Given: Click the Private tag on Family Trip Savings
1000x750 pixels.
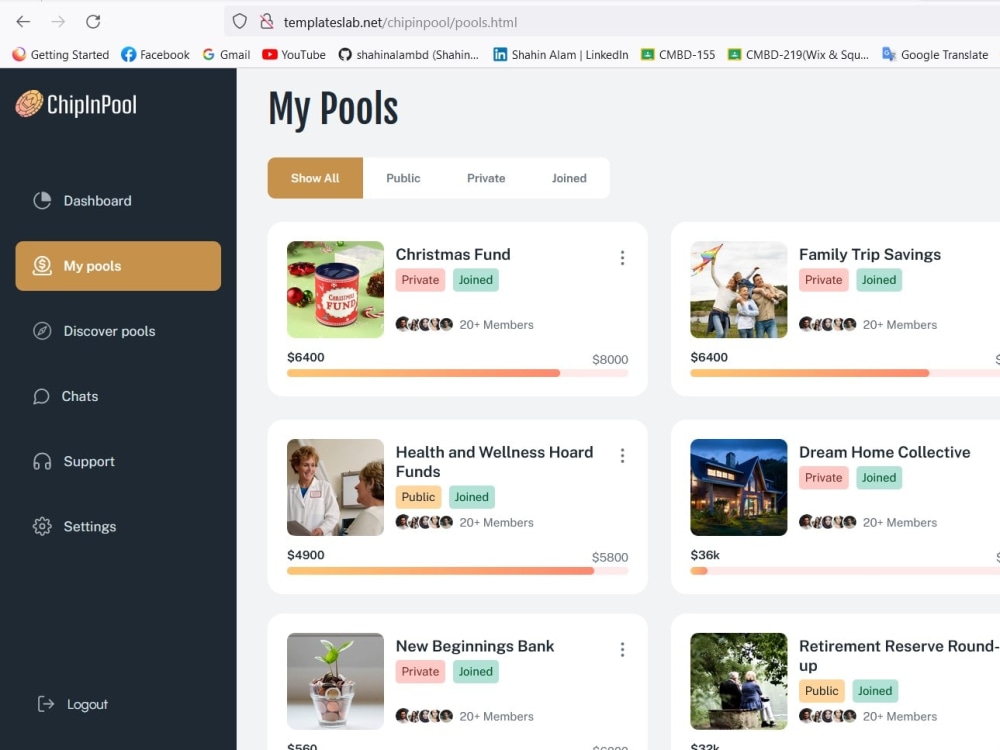Looking at the screenshot, I should coord(823,280).
